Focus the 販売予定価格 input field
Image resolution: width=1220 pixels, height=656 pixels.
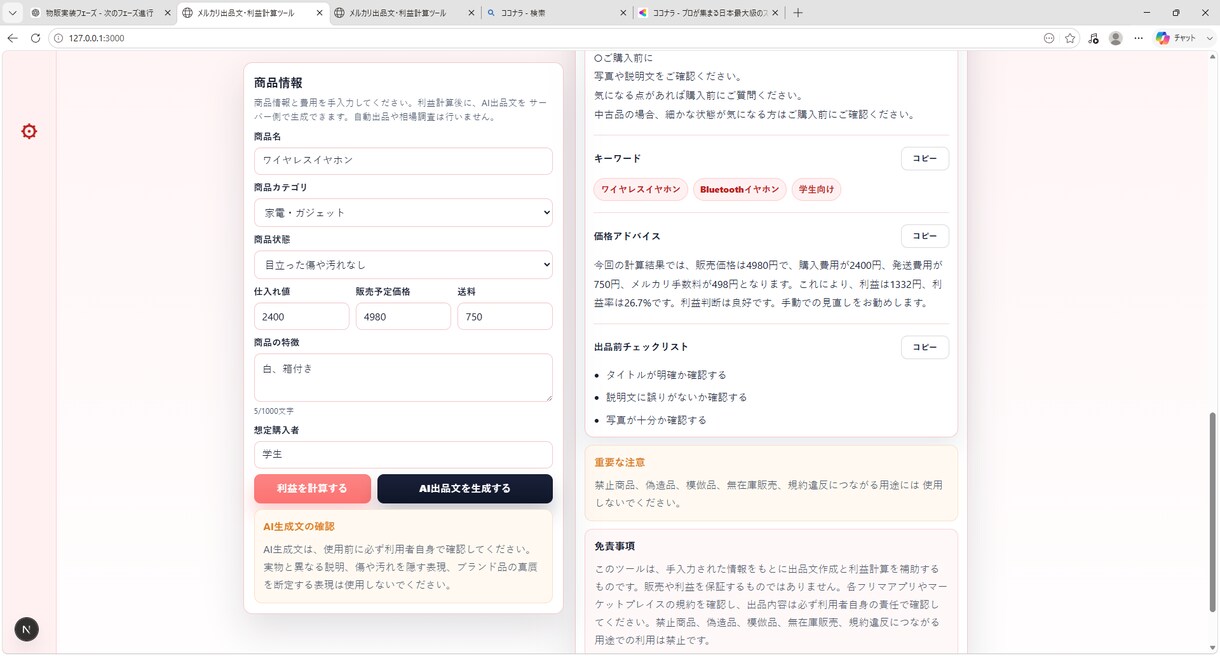[x=403, y=316]
